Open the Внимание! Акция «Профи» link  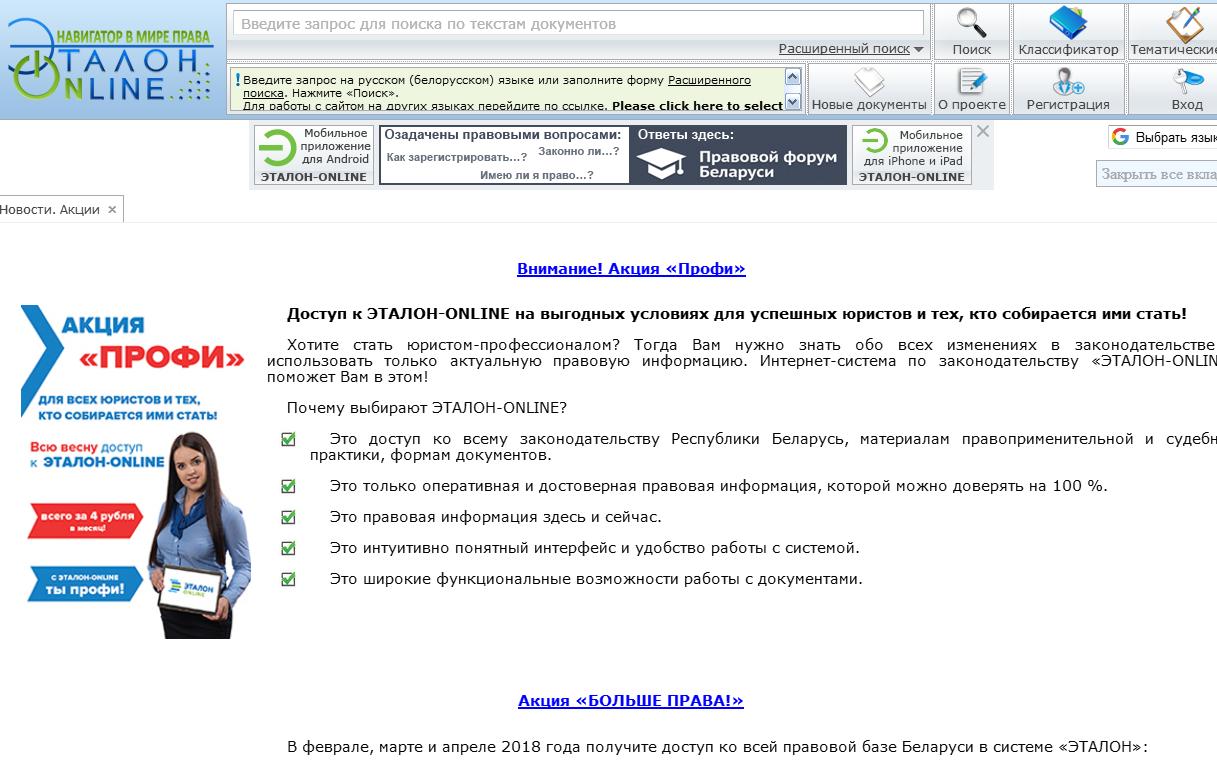coord(631,269)
